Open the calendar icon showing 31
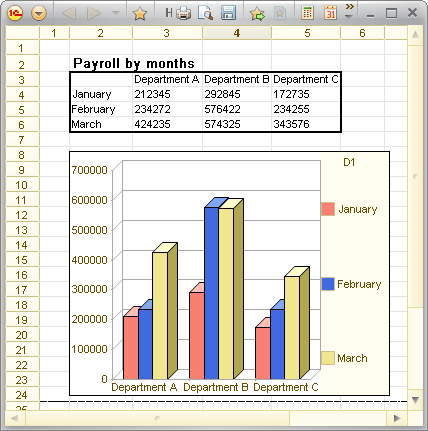 click(x=330, y=13)
